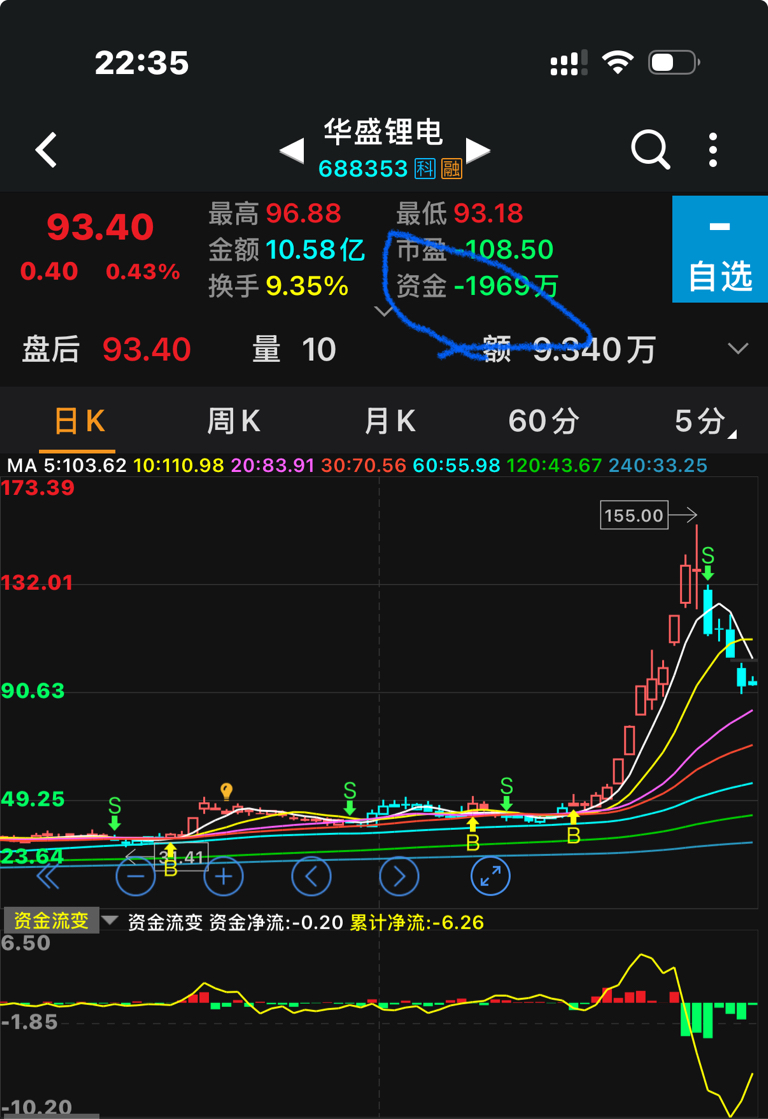This screenshot has height=1119, width=768.
Task: Tap the current price 93.40
Action: 100,227
